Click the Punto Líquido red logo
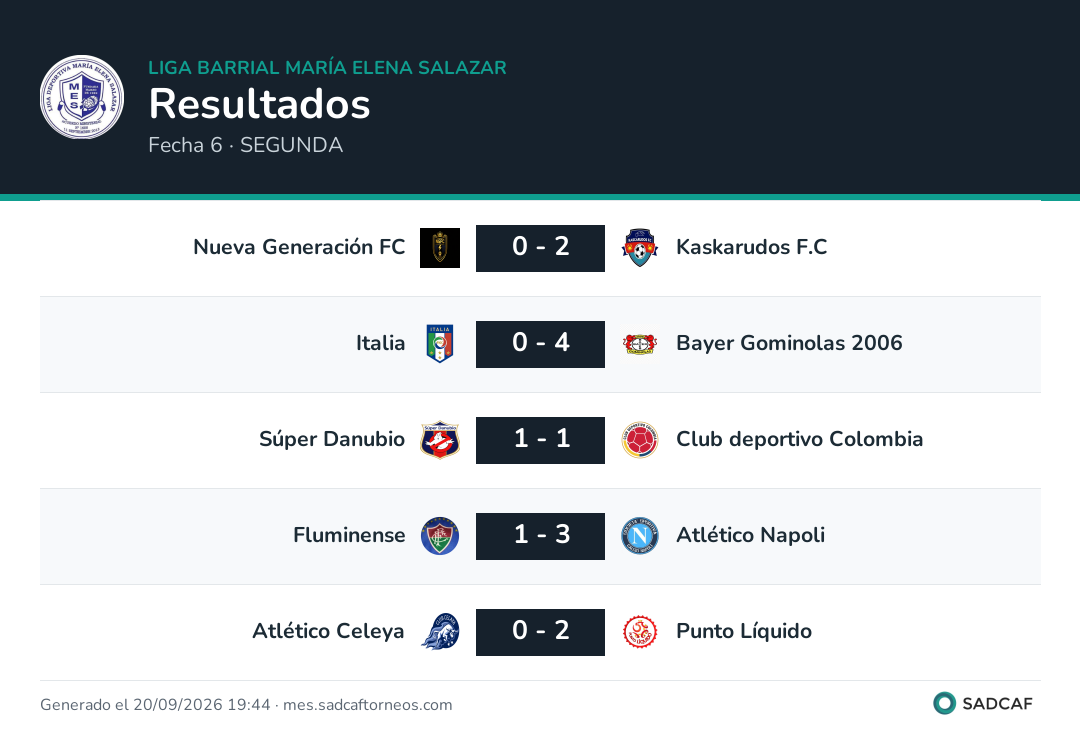The image size is (1080, 756). pos(640,631)
